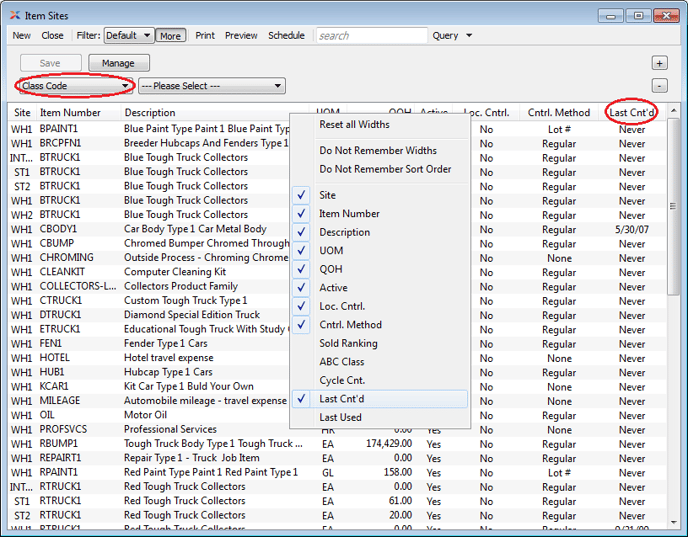Click in the search input field

371,36
